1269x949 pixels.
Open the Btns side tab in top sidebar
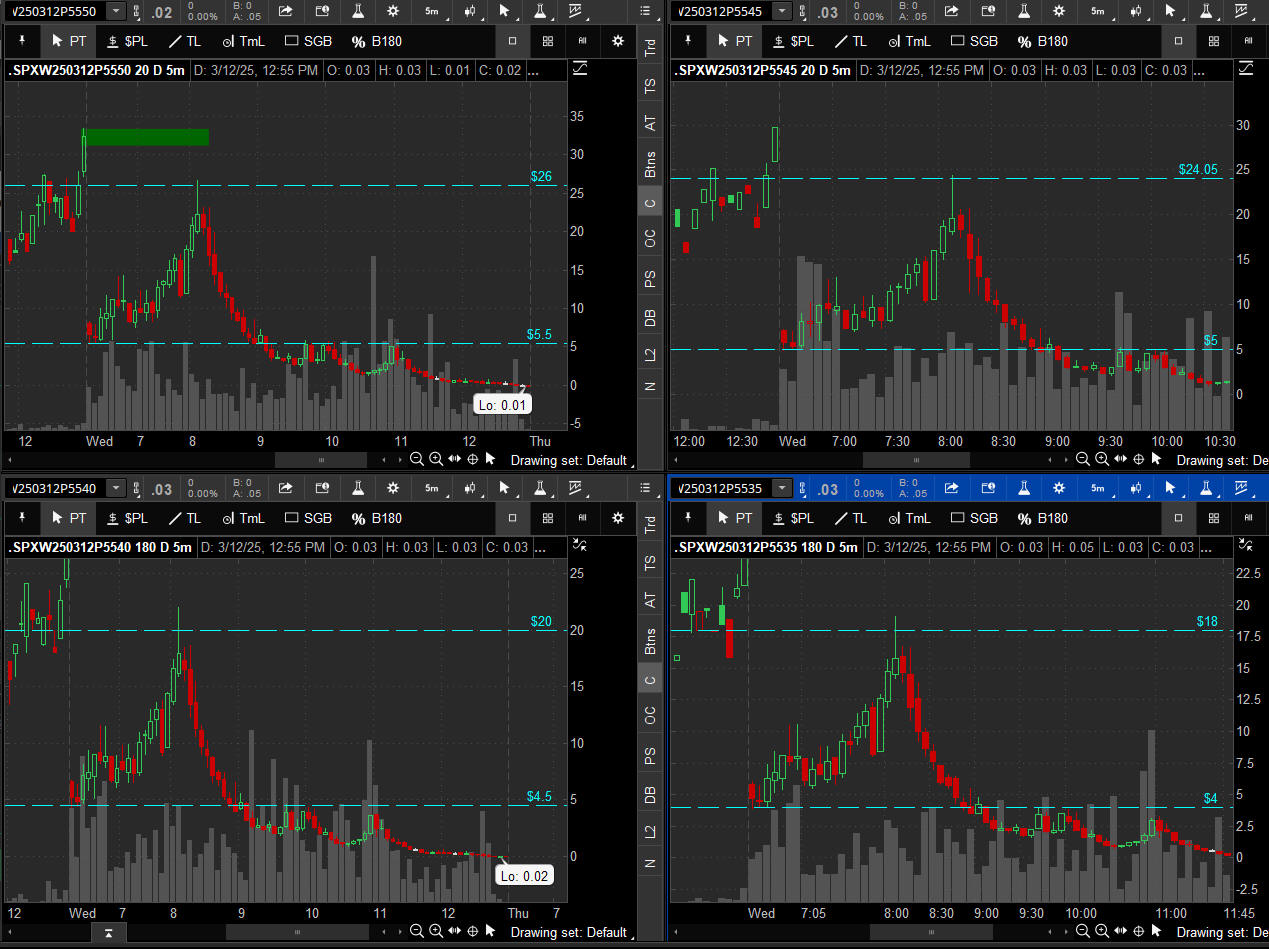click(x=650, y=164)
